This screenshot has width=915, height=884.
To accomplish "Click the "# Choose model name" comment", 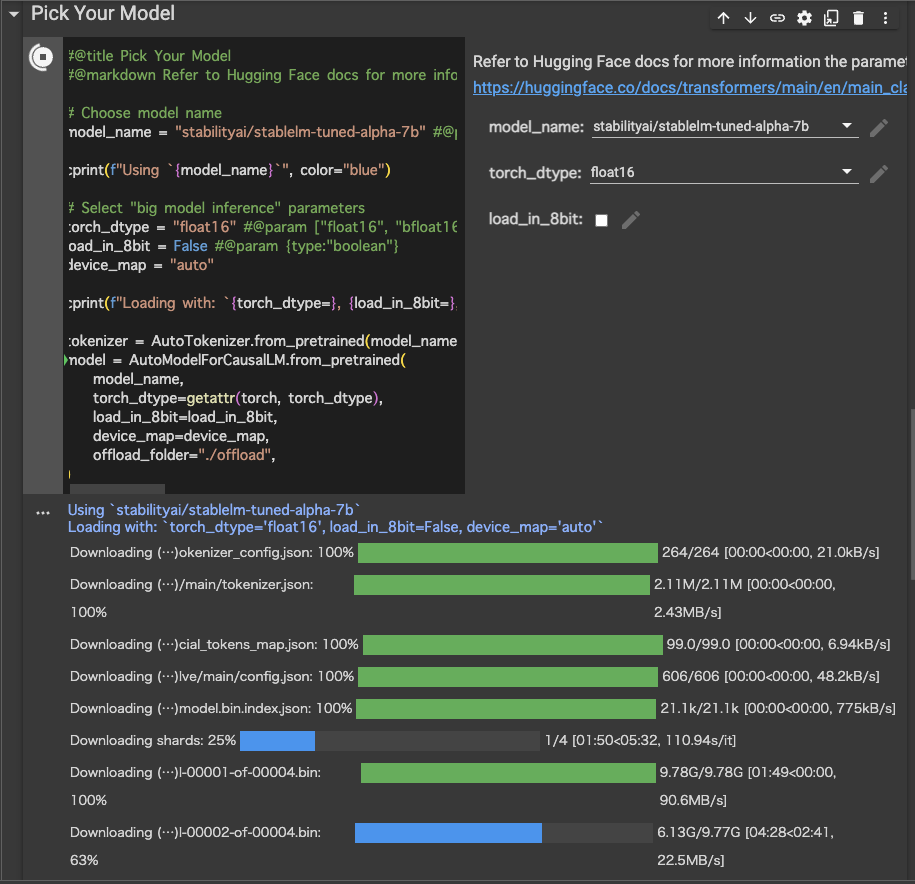I will pos(145,113).
